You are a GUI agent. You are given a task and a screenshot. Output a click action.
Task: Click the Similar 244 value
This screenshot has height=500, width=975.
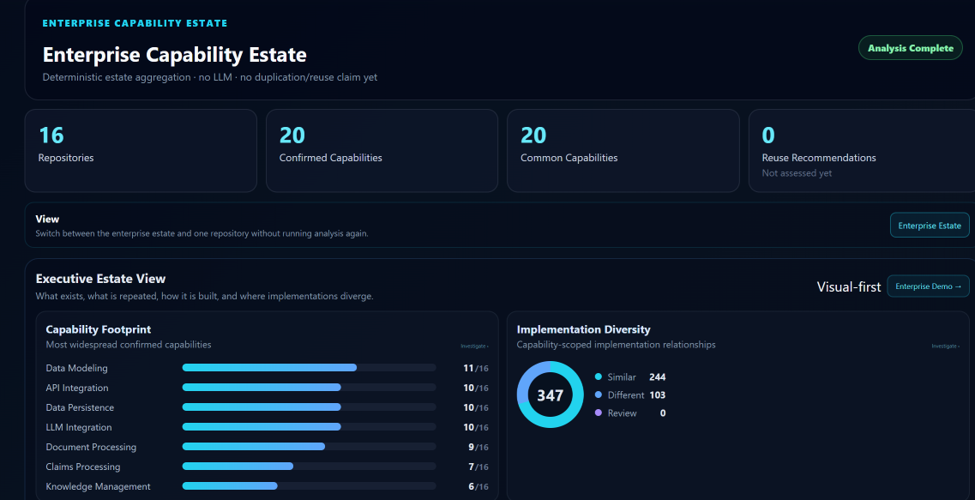tap(657, 377)
